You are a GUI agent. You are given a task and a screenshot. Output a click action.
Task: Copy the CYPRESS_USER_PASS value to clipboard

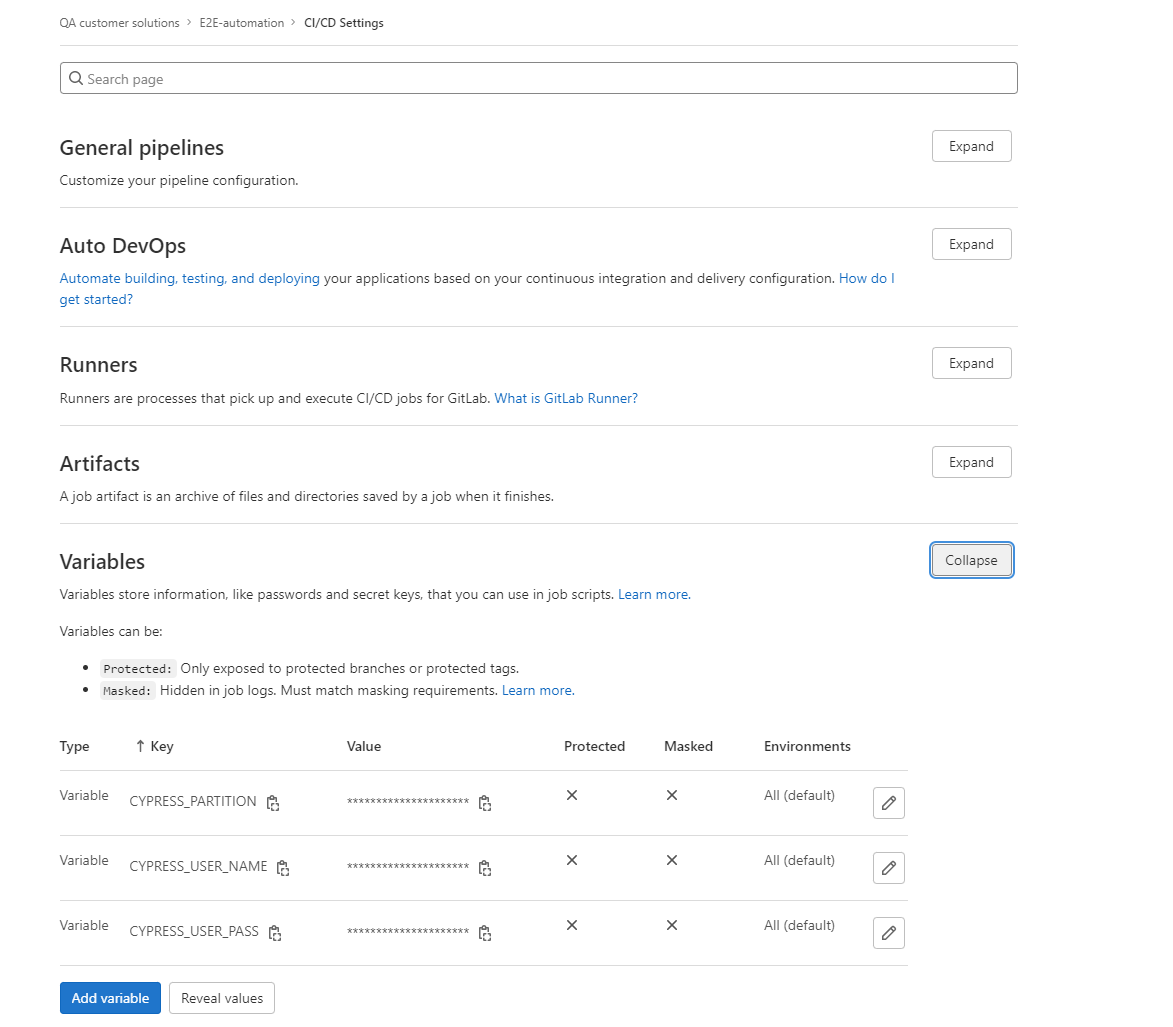tap(485, 933)
